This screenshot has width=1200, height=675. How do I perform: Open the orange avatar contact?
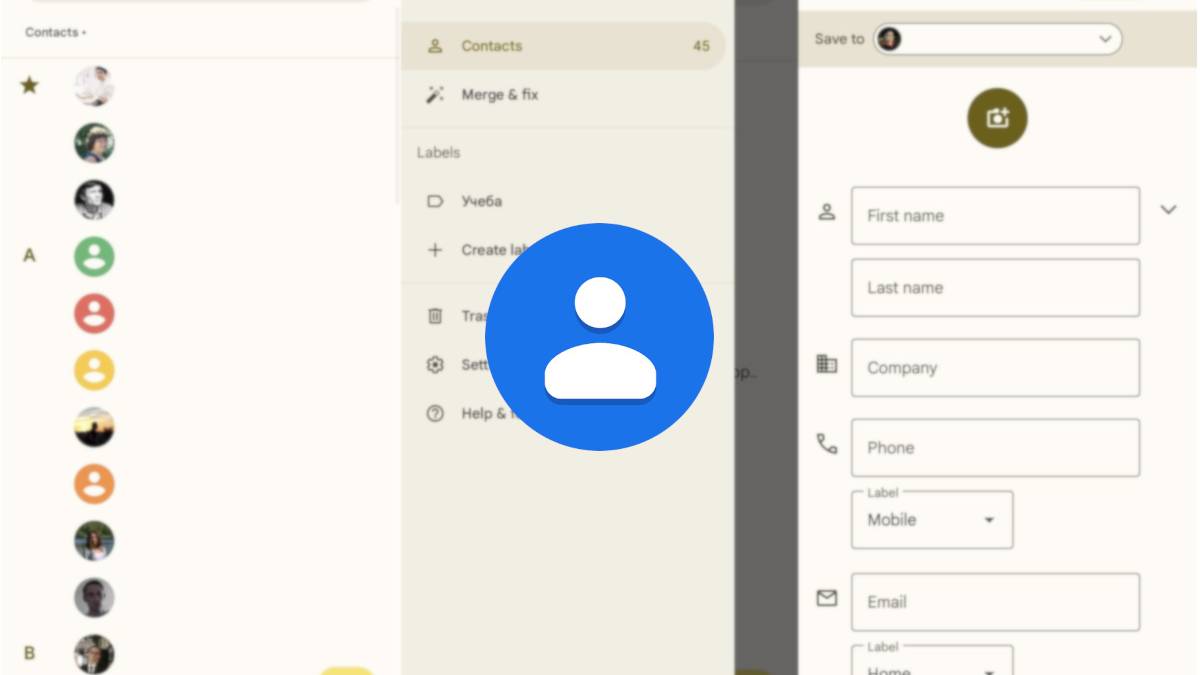pos(94,485)
